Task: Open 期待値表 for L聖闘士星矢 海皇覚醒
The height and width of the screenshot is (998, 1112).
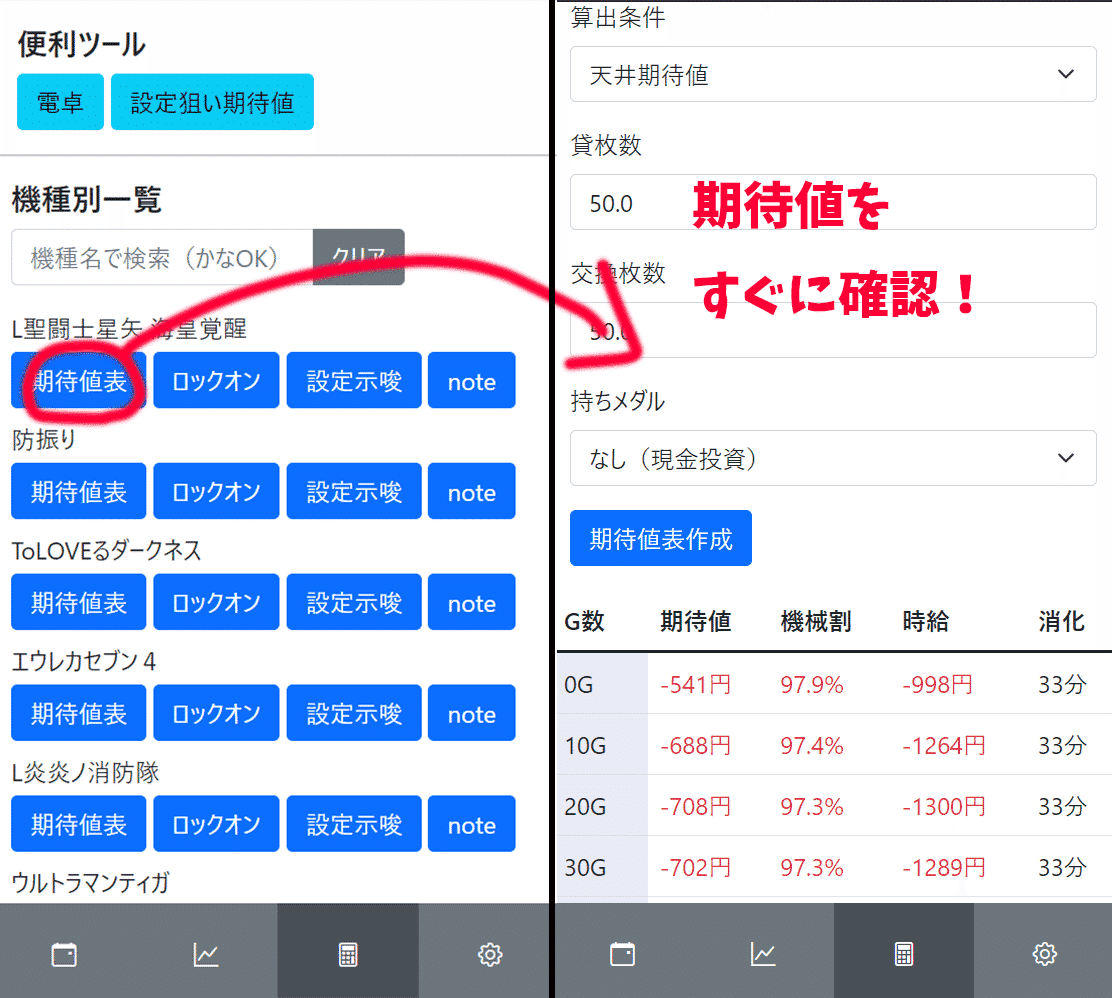Action: [x=78, y=380]
